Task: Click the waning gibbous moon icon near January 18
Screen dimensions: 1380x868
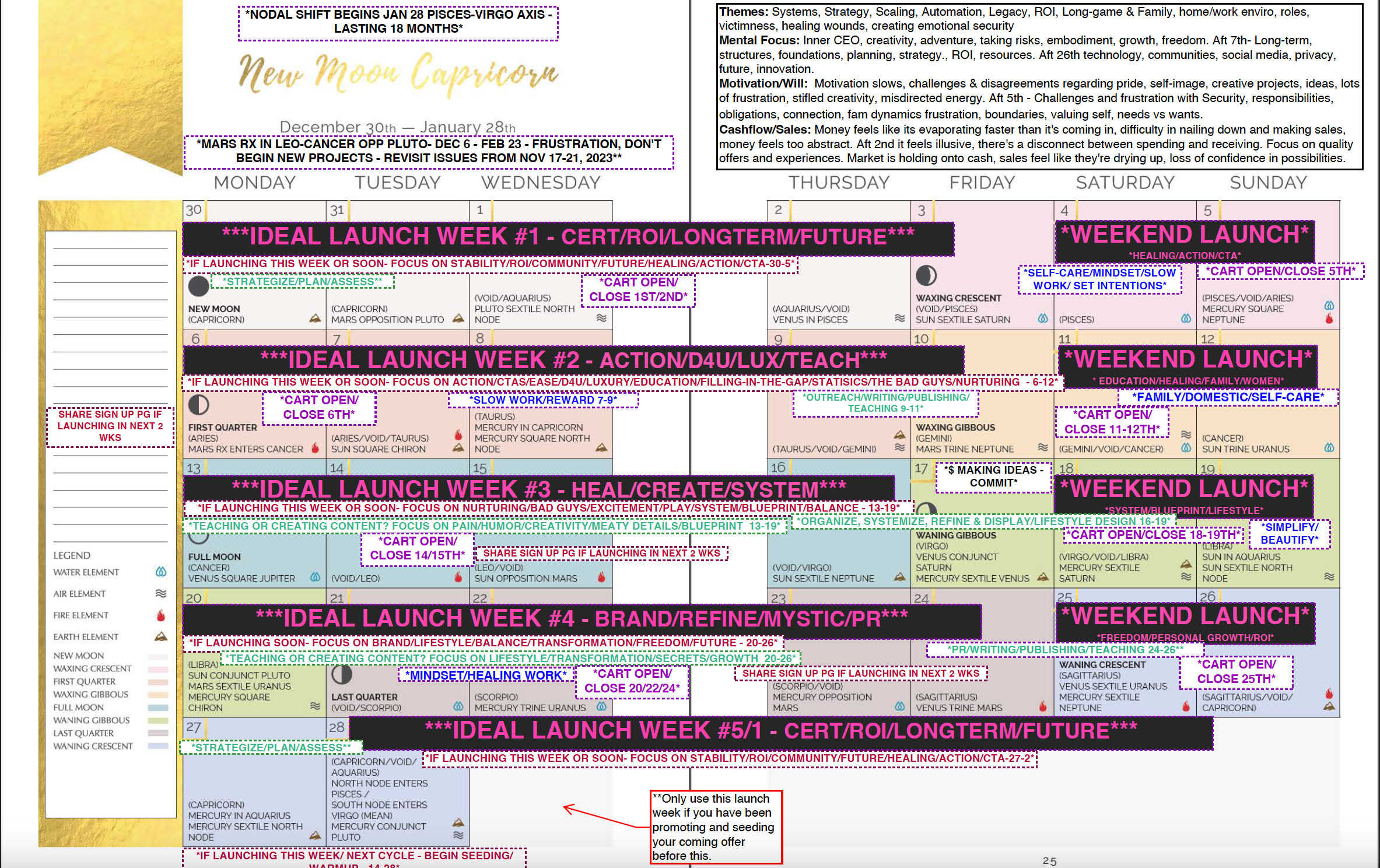Action: pos(927,509)
